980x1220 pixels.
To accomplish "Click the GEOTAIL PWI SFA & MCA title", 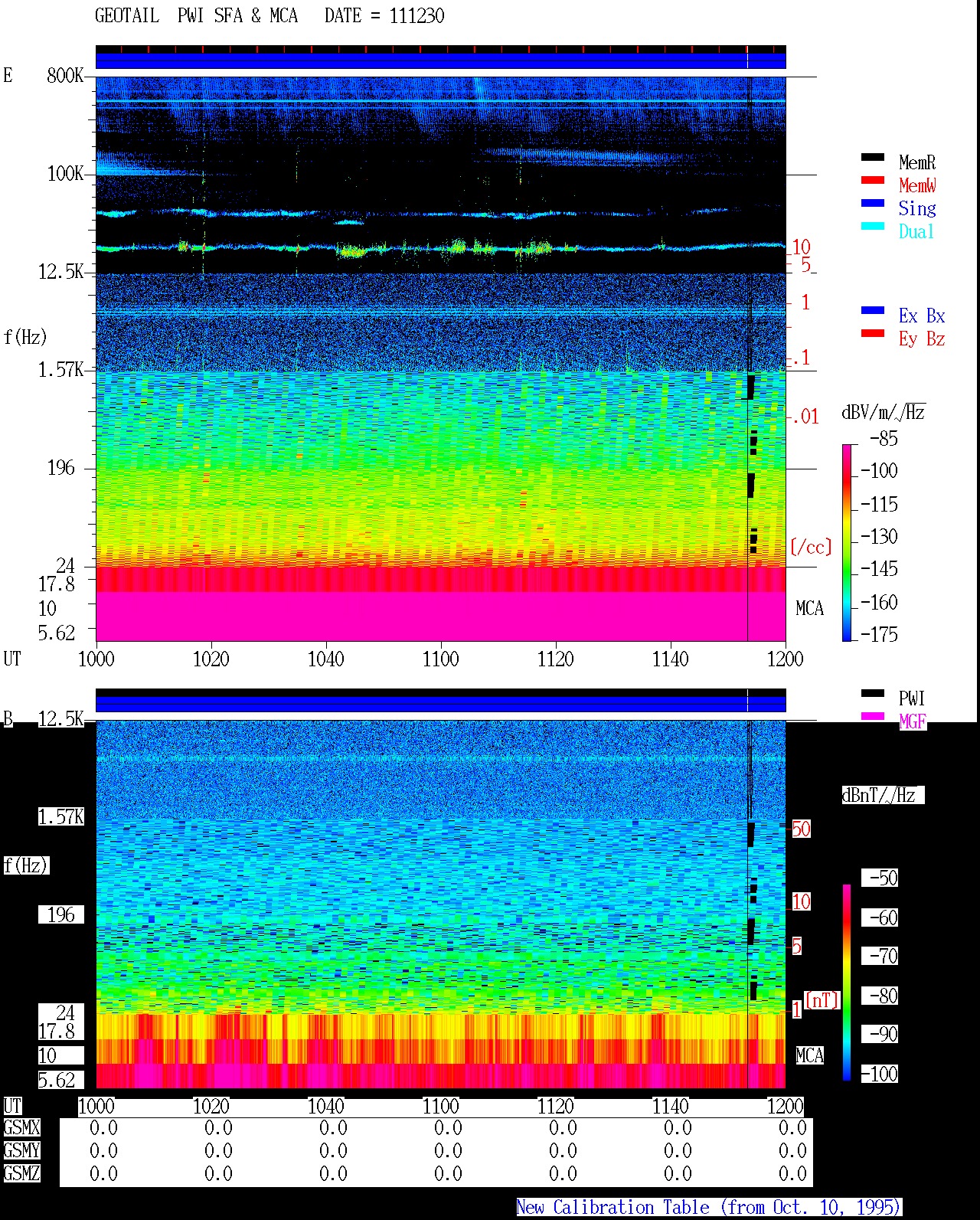I will 196,15.
